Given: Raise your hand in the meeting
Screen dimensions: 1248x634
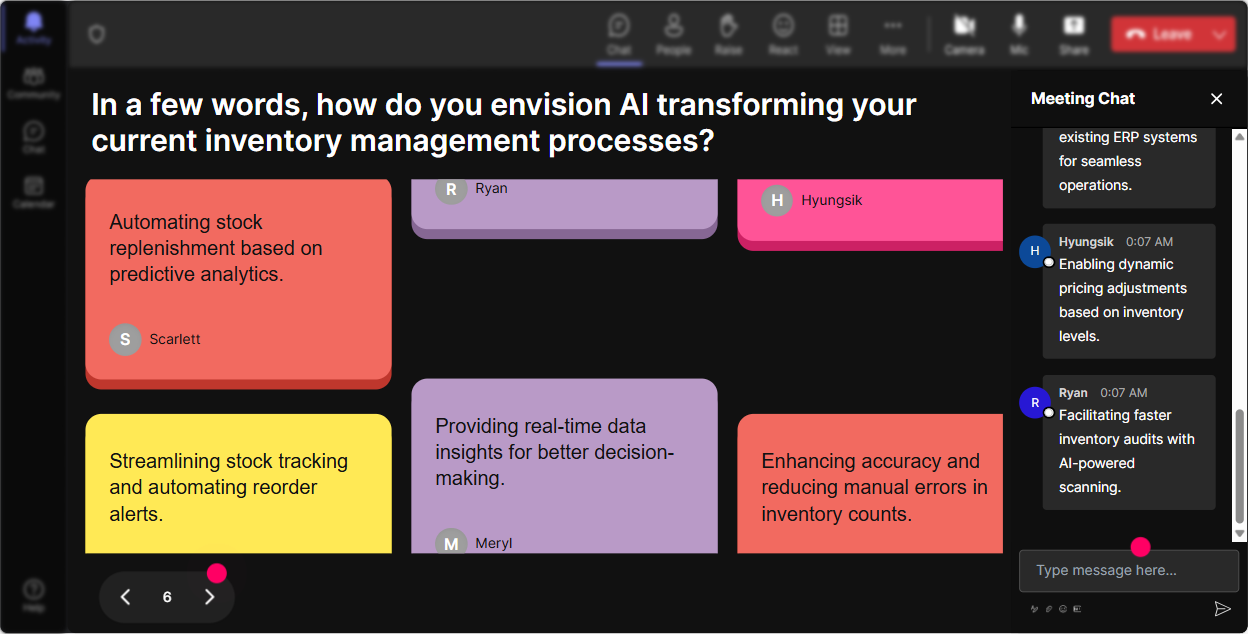Looking at the screenshot, I should [728, 34].
